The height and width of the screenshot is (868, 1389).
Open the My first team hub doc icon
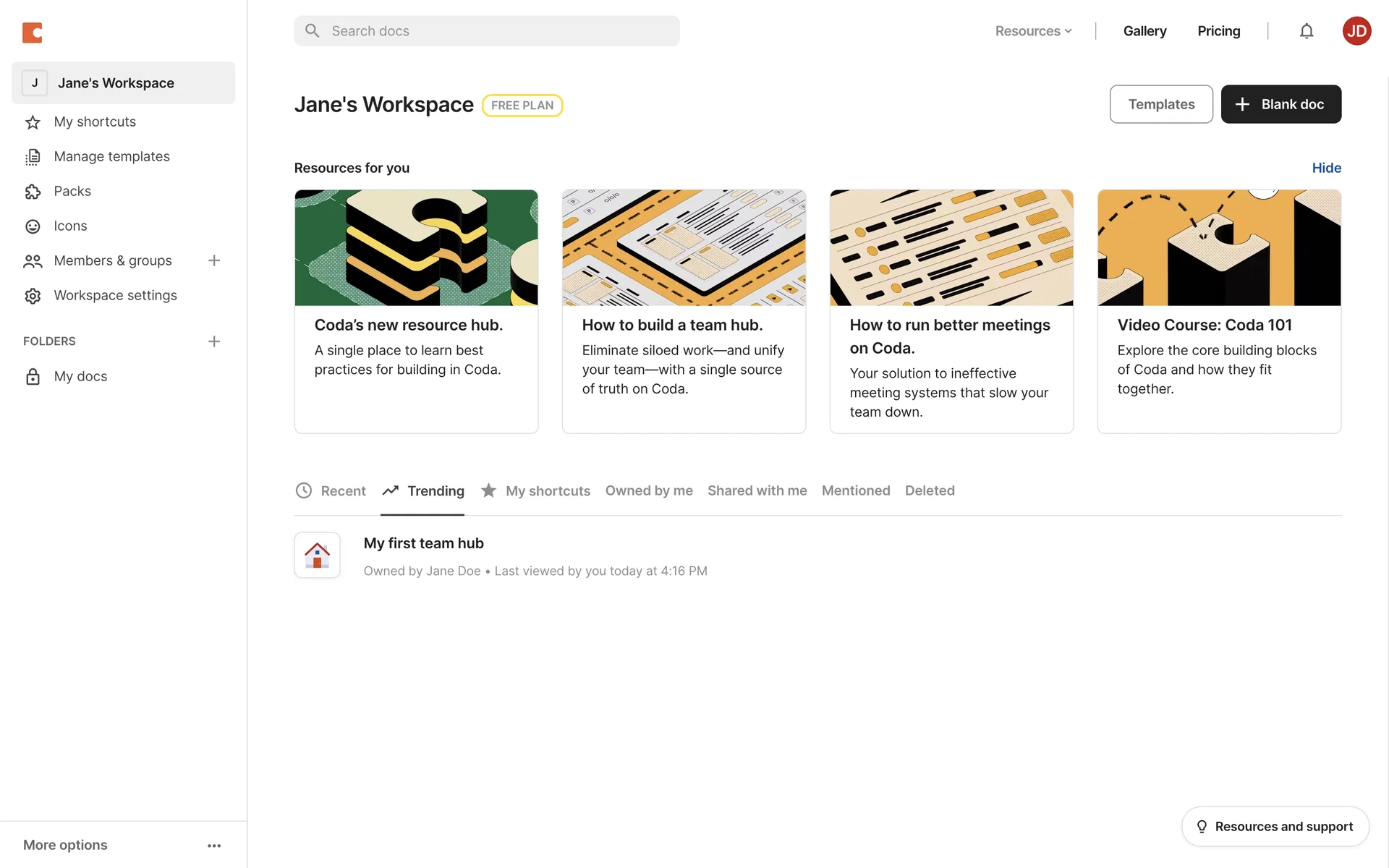(317, 556)
